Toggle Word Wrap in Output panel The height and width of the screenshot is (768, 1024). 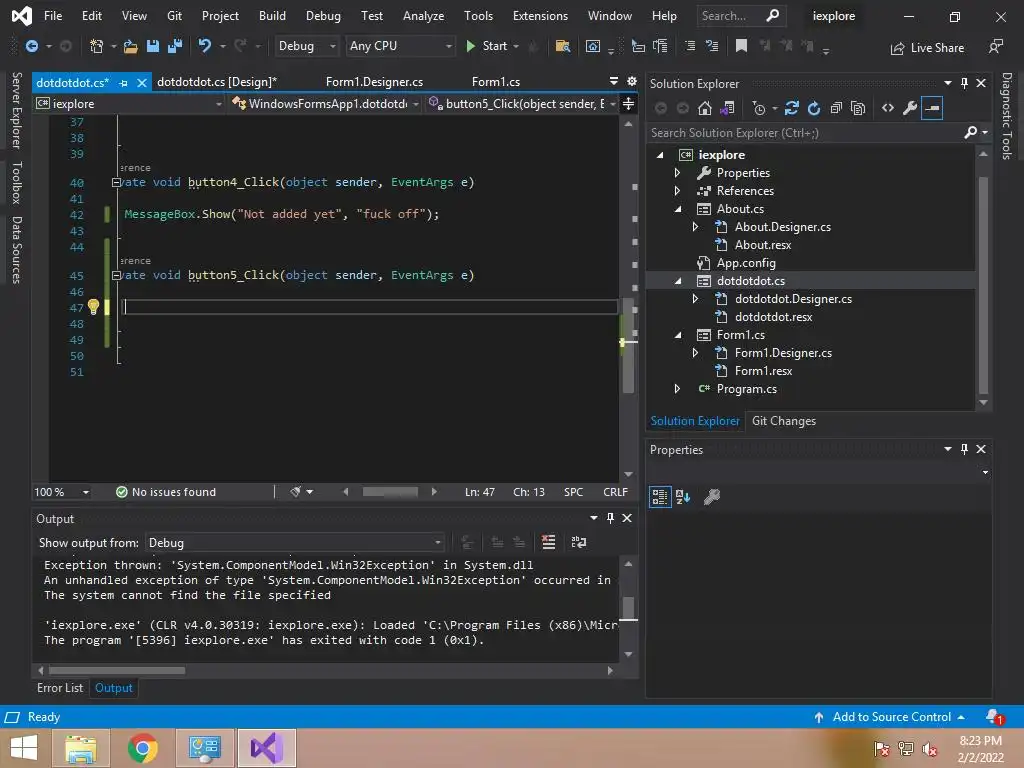click(x=579, y=542)
